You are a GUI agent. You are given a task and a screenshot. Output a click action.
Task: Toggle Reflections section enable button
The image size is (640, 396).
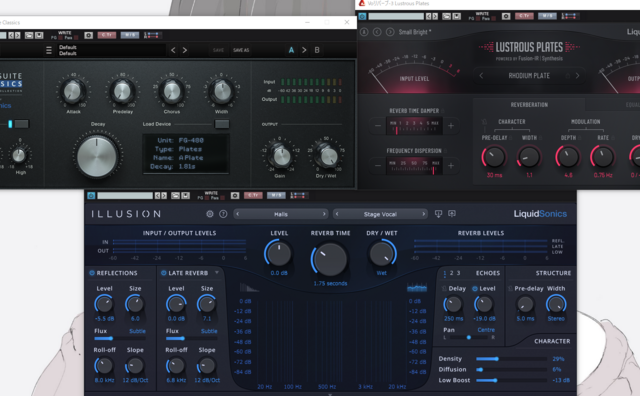click(92, 273)
